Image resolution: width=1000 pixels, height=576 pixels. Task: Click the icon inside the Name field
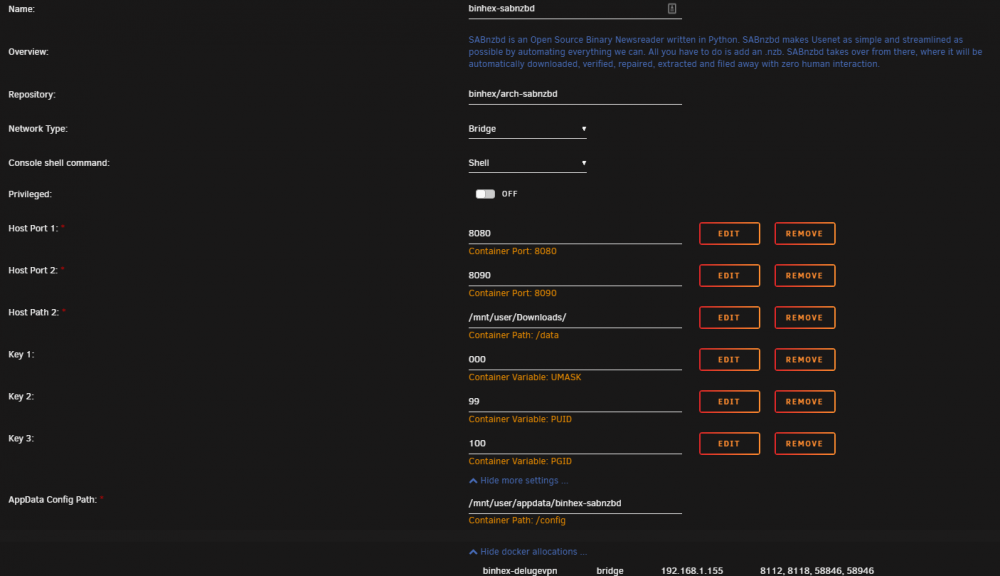(x=672, y=8)
